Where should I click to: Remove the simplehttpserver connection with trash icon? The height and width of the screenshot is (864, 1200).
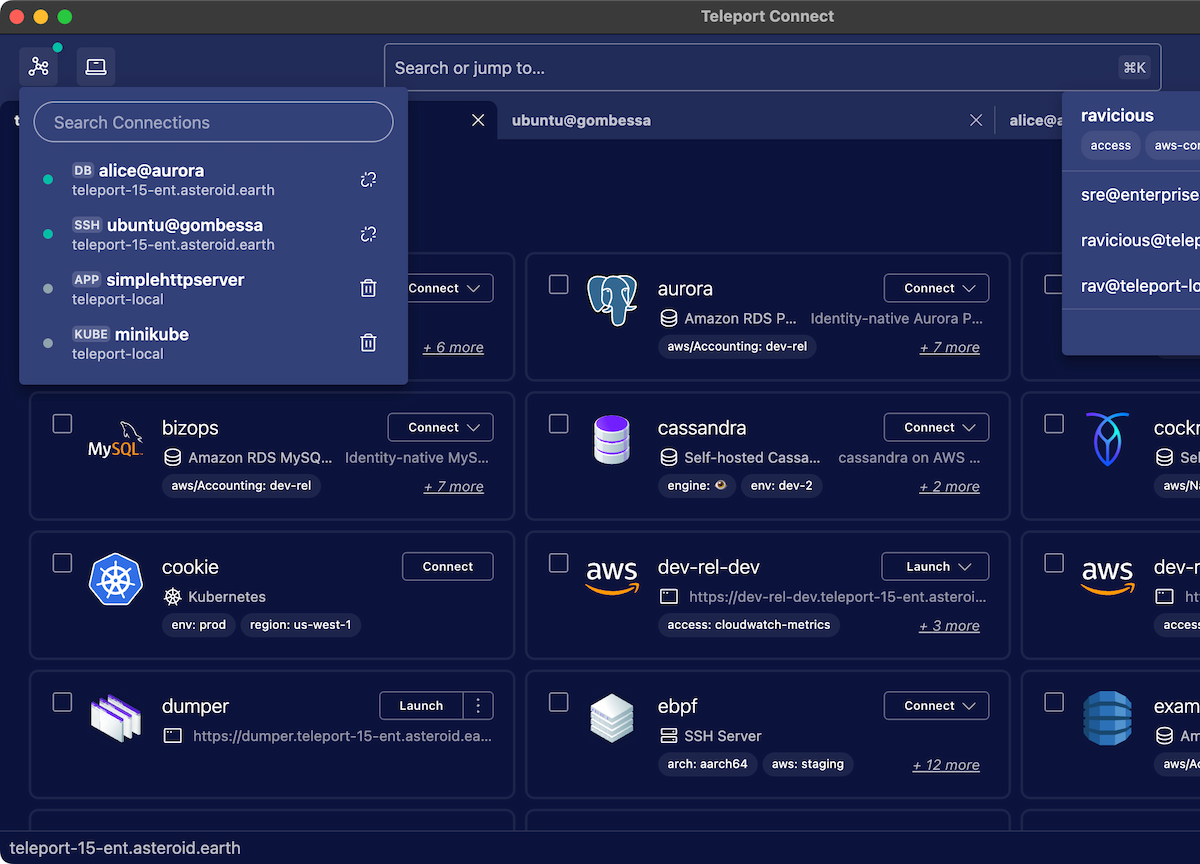point(368,289)
